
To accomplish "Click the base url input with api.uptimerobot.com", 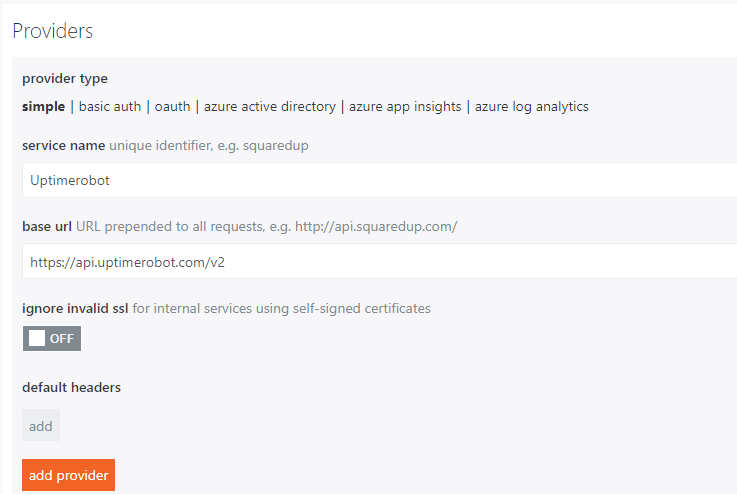I will (x=379, y=262).
